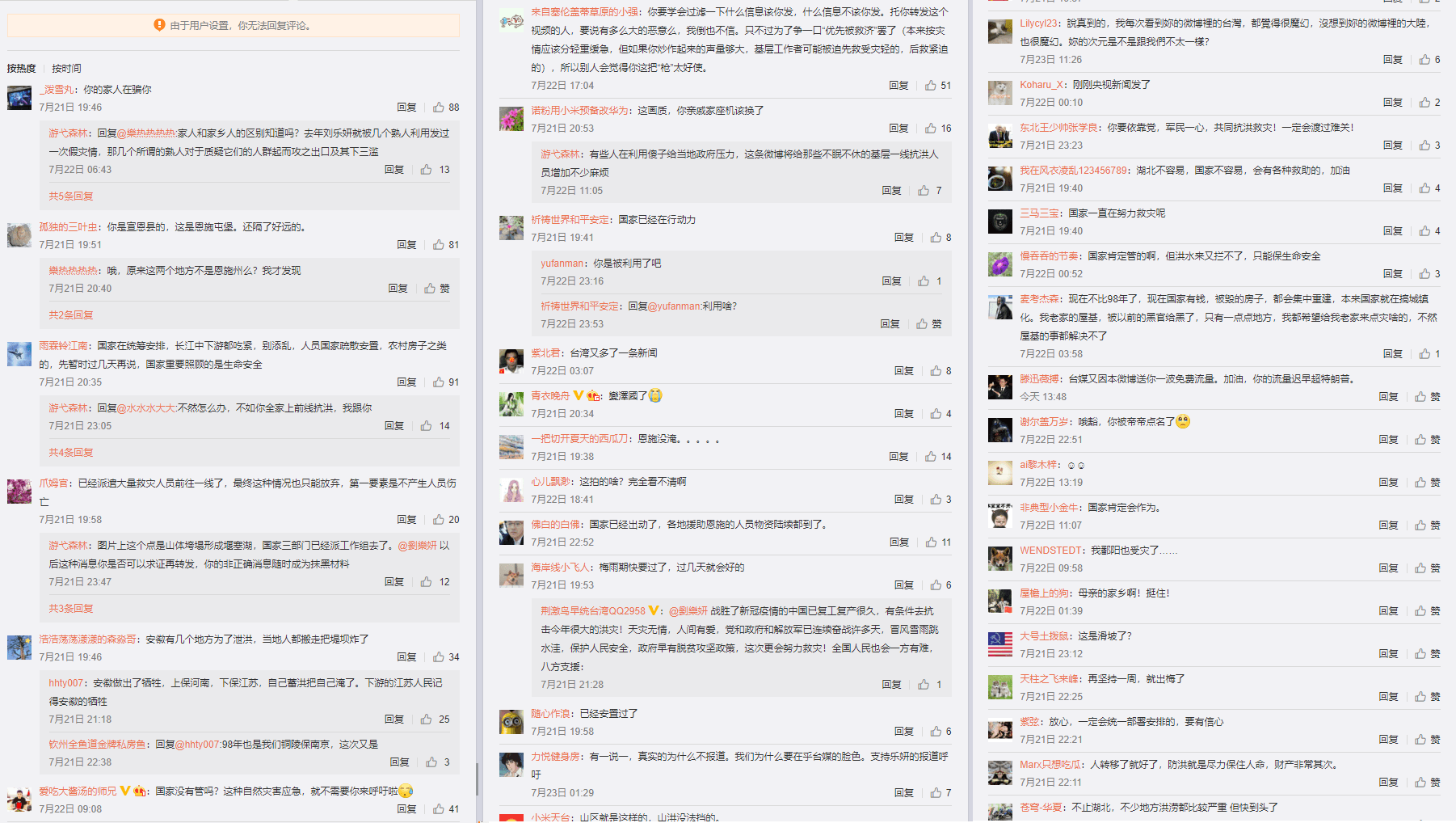Switch to 按时间 sorting tab

coord(67,68)
